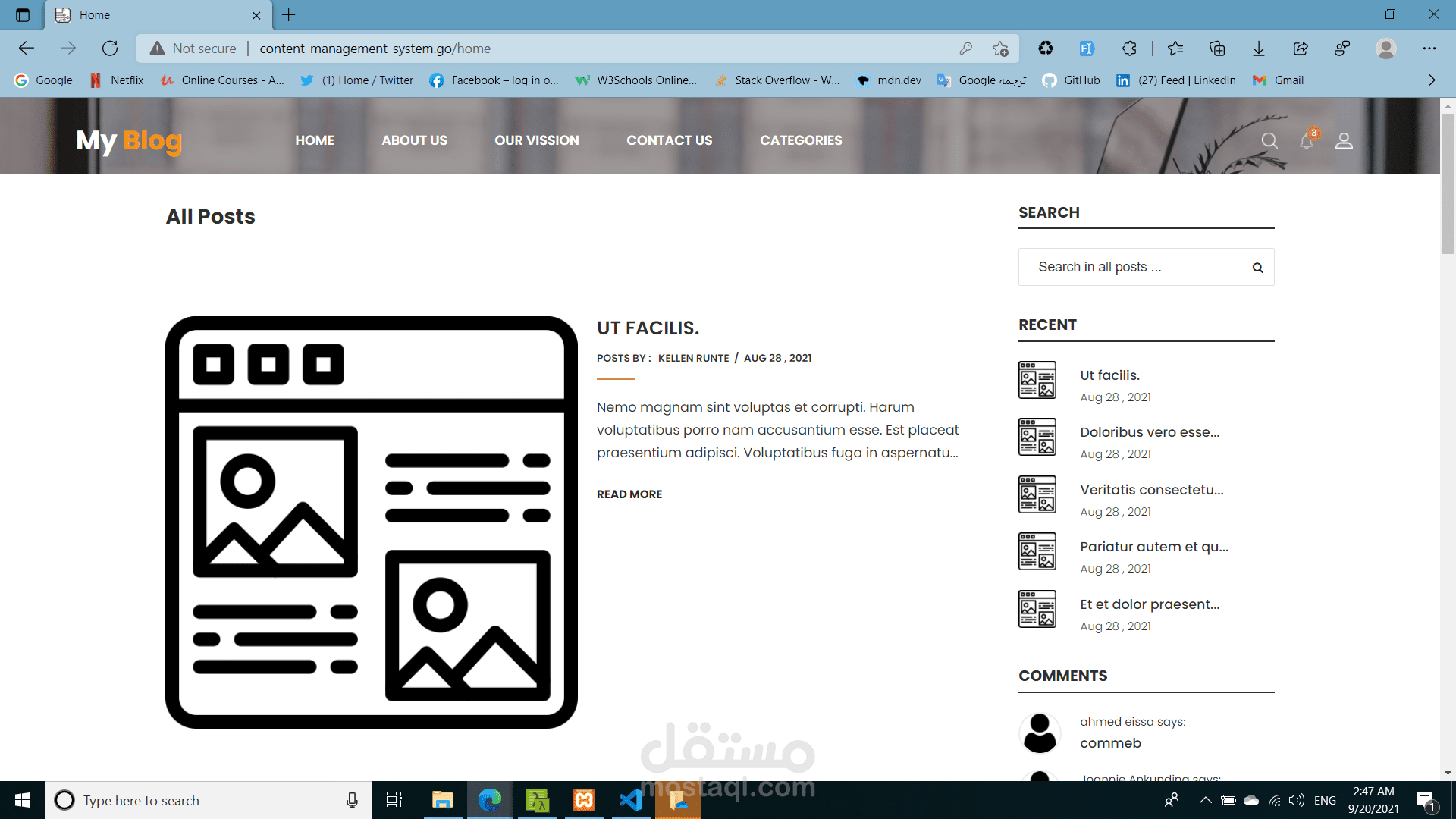Show hidden system tray icons

(1205, 800)
